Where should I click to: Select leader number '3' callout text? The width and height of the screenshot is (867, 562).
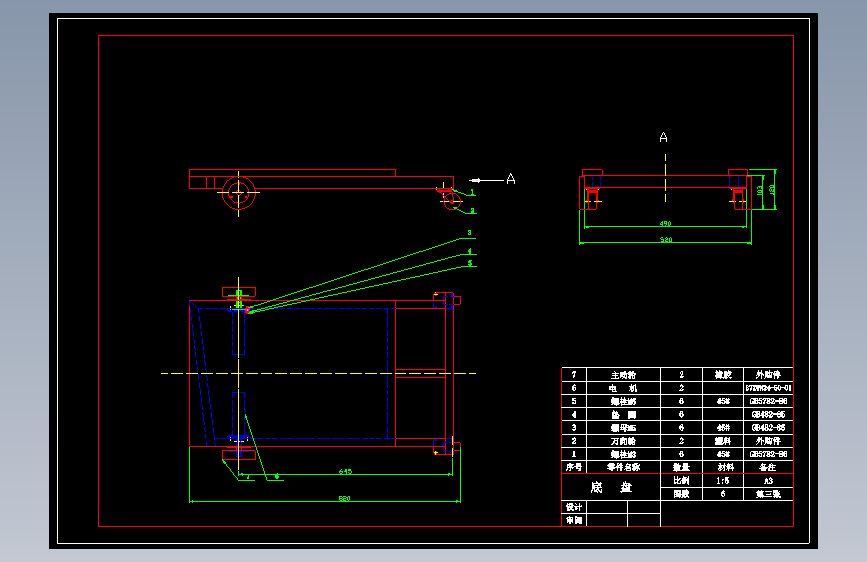[469, 233]
